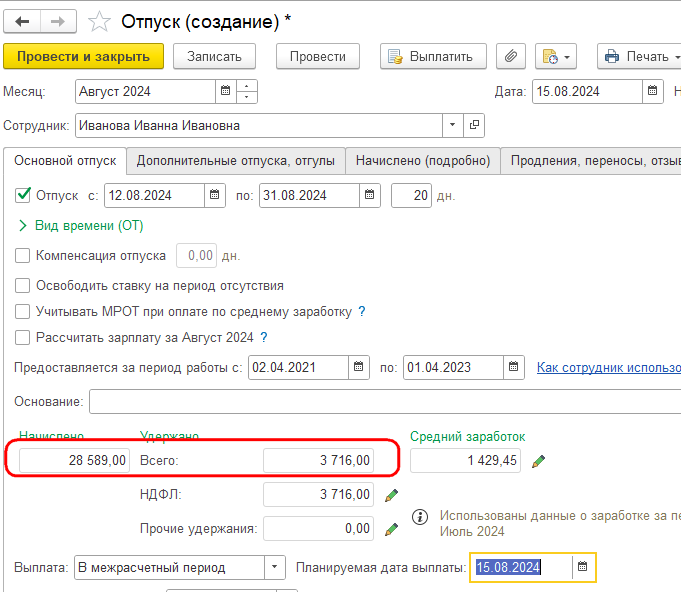The image size is (681, 592).
Task: Click the vacation start date field 12.08.2024
Action: (x=154, y=195)
